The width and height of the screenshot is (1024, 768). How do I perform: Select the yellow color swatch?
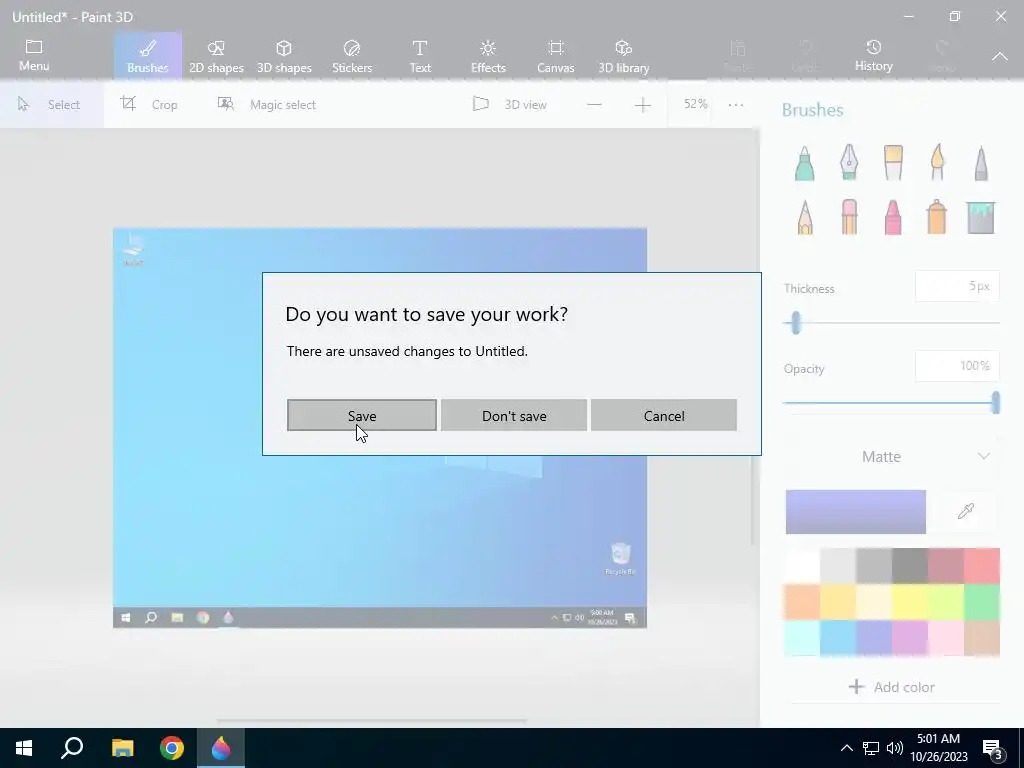click(x=910, y=601)
